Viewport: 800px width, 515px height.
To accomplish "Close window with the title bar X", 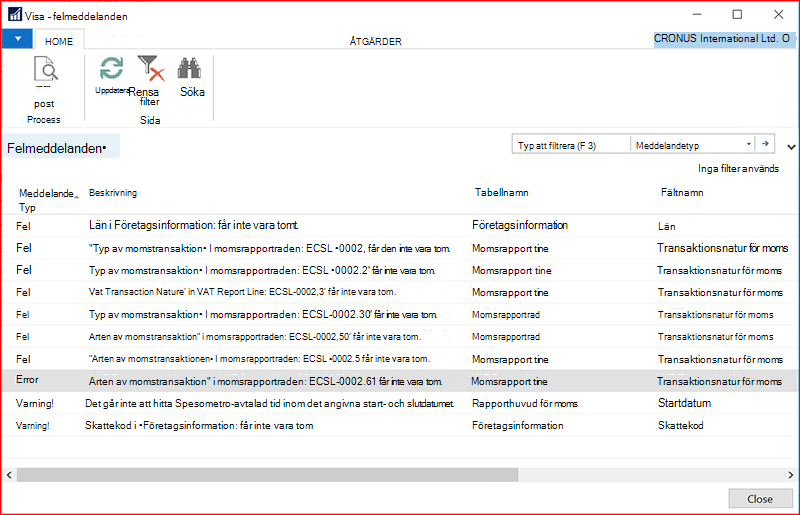I will point(779,14).
